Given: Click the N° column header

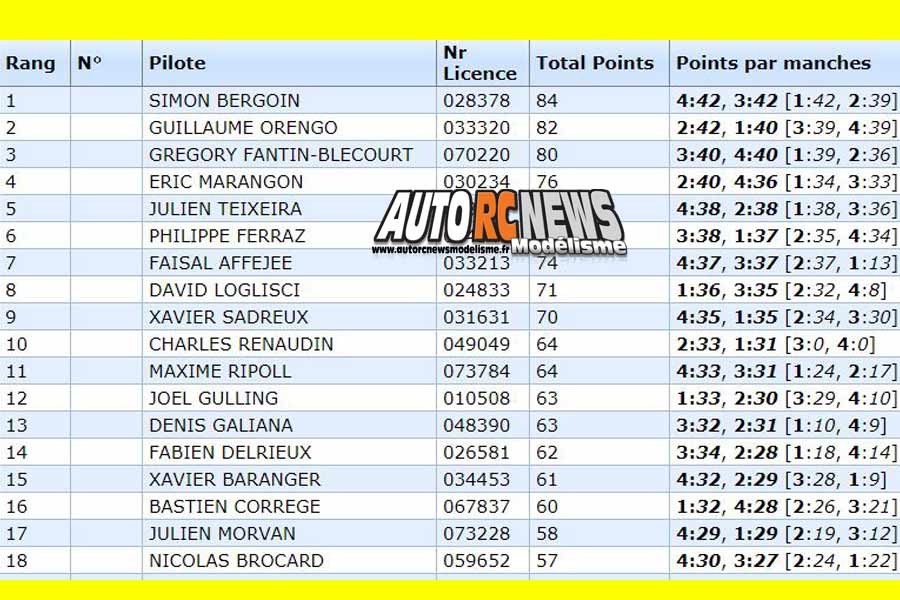Looking at the screenshot, I should tap(90, 63).
